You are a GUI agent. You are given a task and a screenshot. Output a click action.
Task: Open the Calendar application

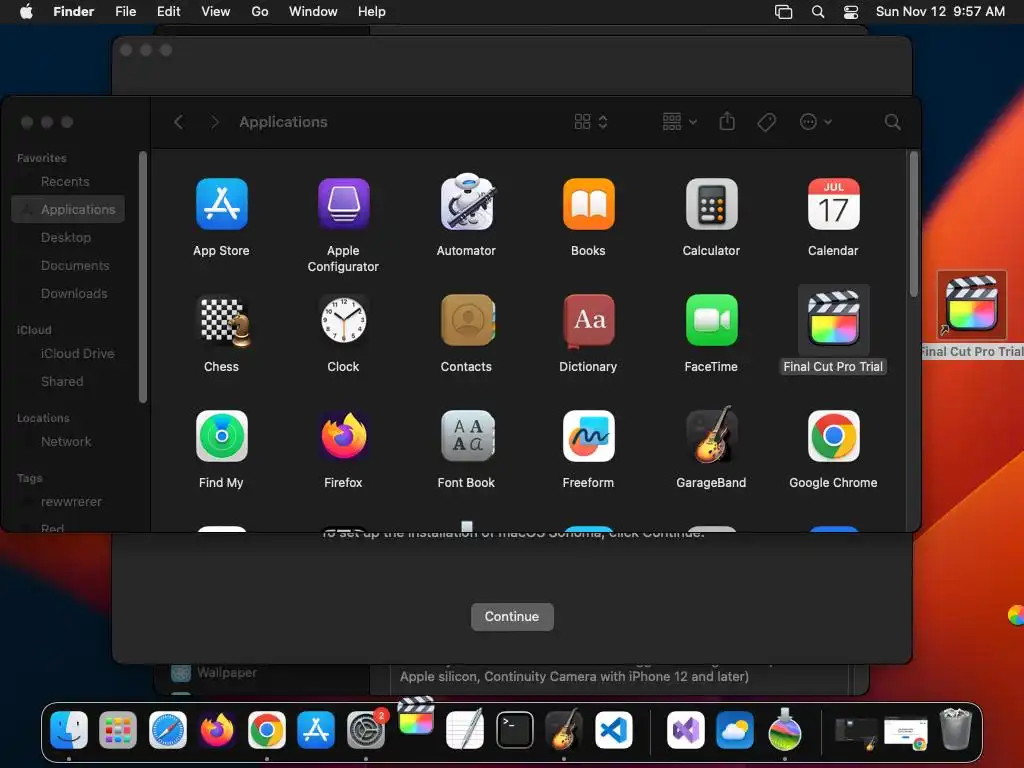pos(833,204)
